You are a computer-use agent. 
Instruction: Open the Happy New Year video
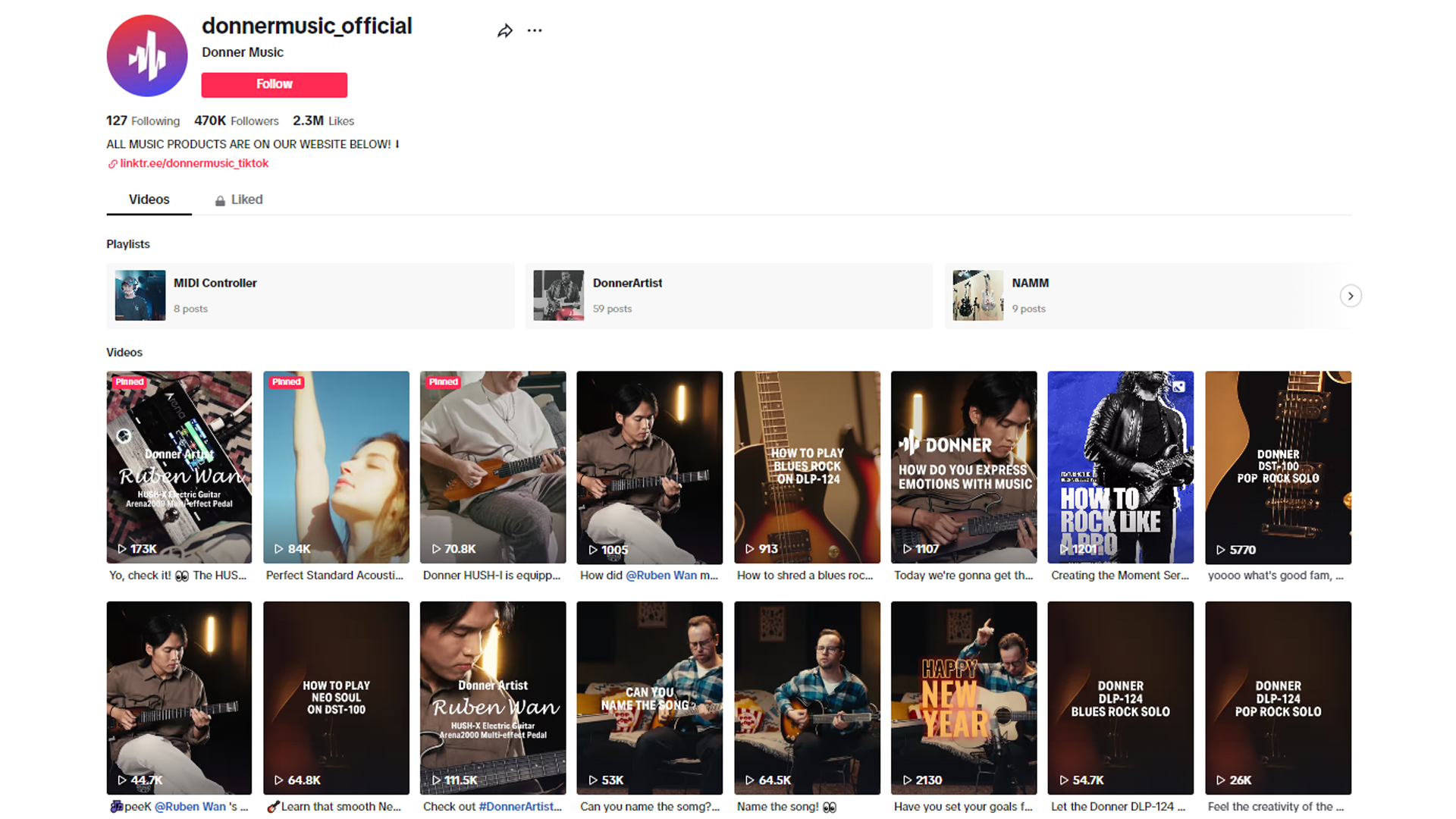(x=964, y=698)
